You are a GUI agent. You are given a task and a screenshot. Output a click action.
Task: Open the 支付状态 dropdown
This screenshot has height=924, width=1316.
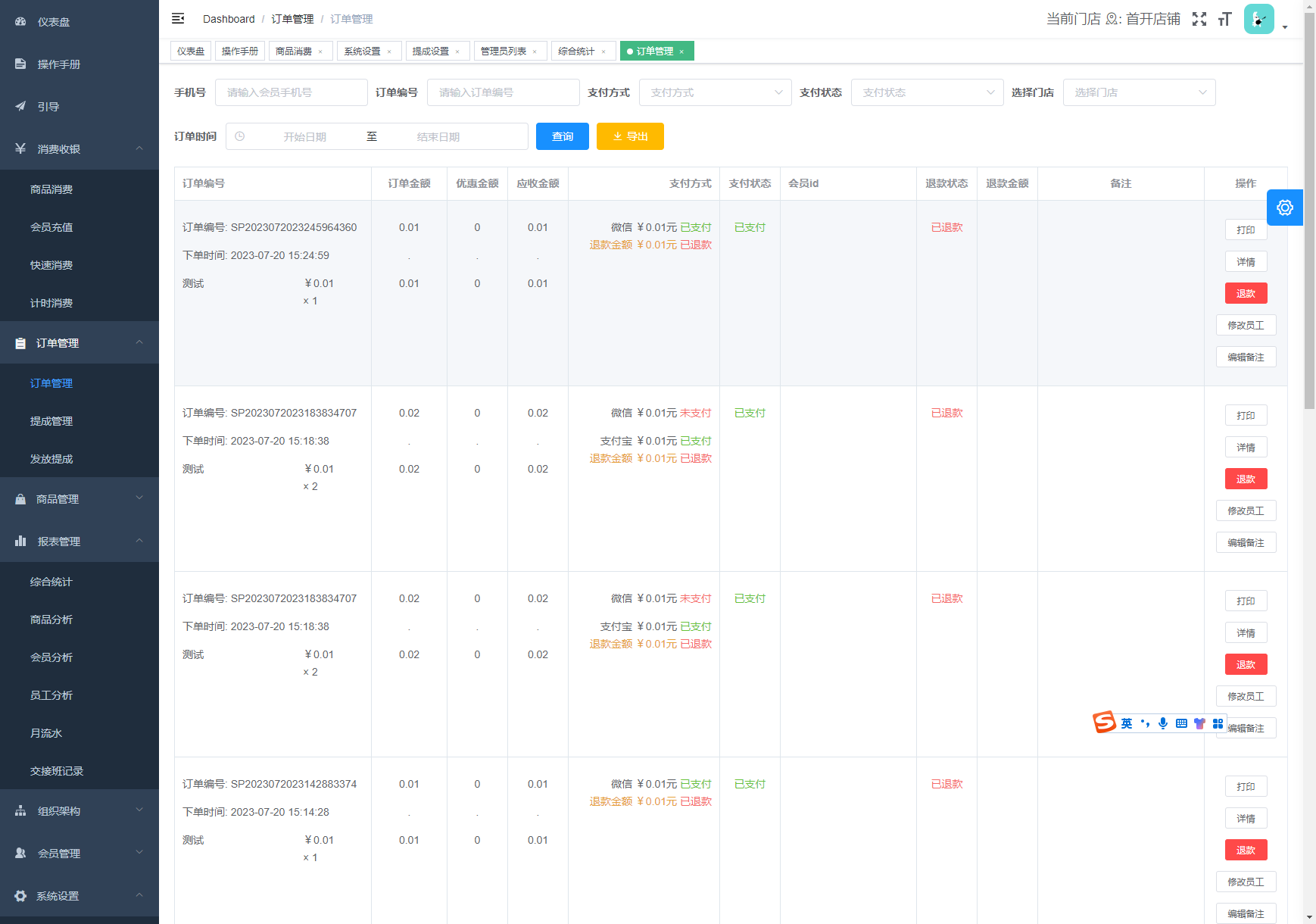(x=928, y=92)
